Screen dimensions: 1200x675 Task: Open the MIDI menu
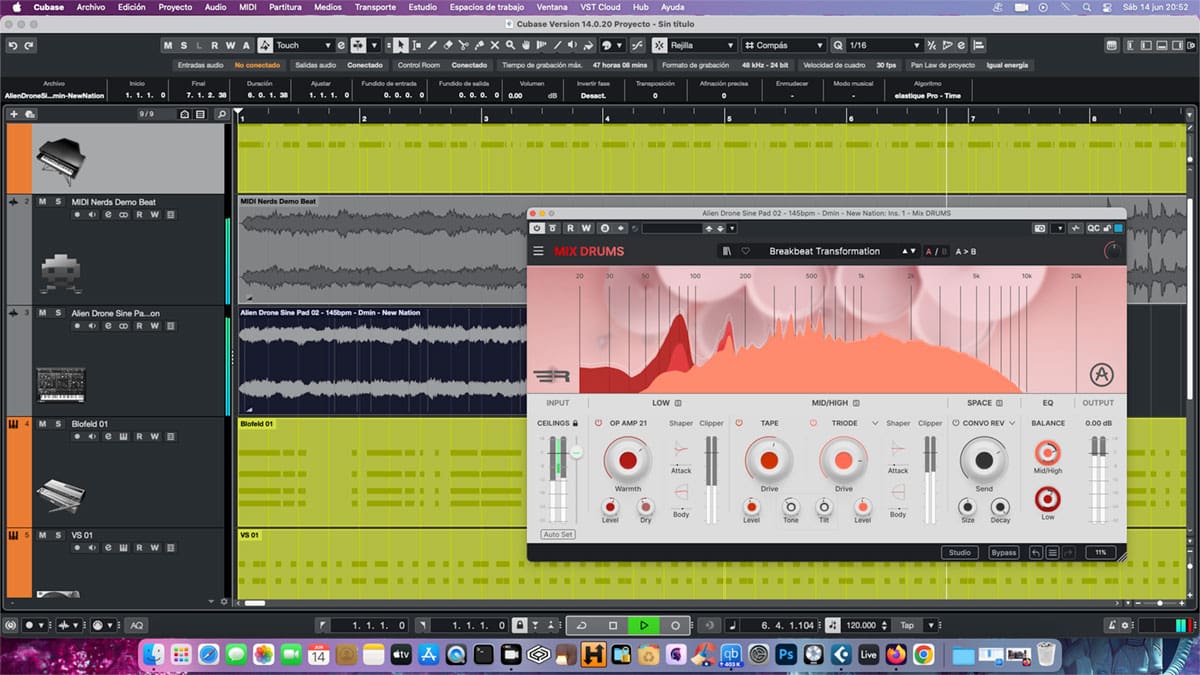coord(247,7)
